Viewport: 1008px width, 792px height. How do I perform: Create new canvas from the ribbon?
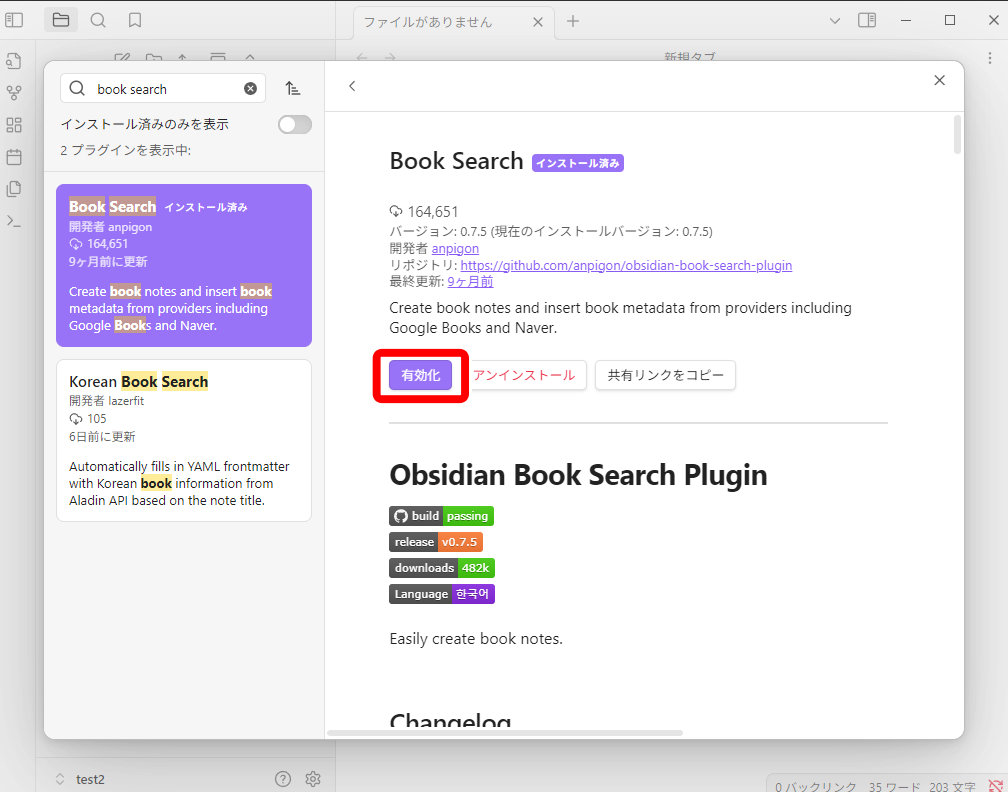point(14,125)
